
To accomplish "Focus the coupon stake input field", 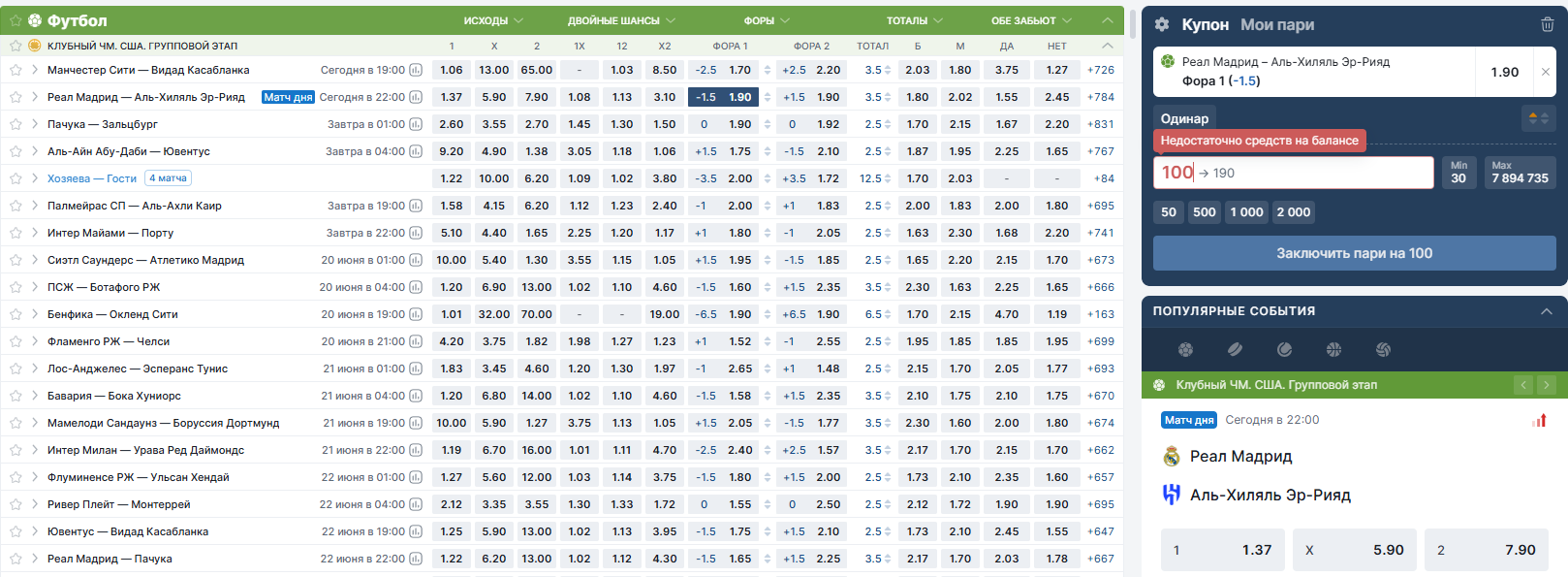I will pyautogui.click(x=1293, y=173).
